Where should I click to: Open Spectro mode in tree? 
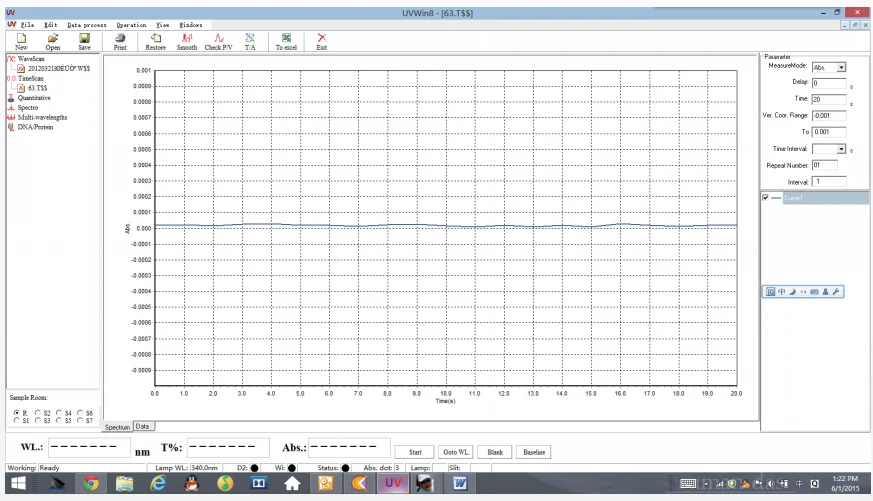tap(28, 107)
